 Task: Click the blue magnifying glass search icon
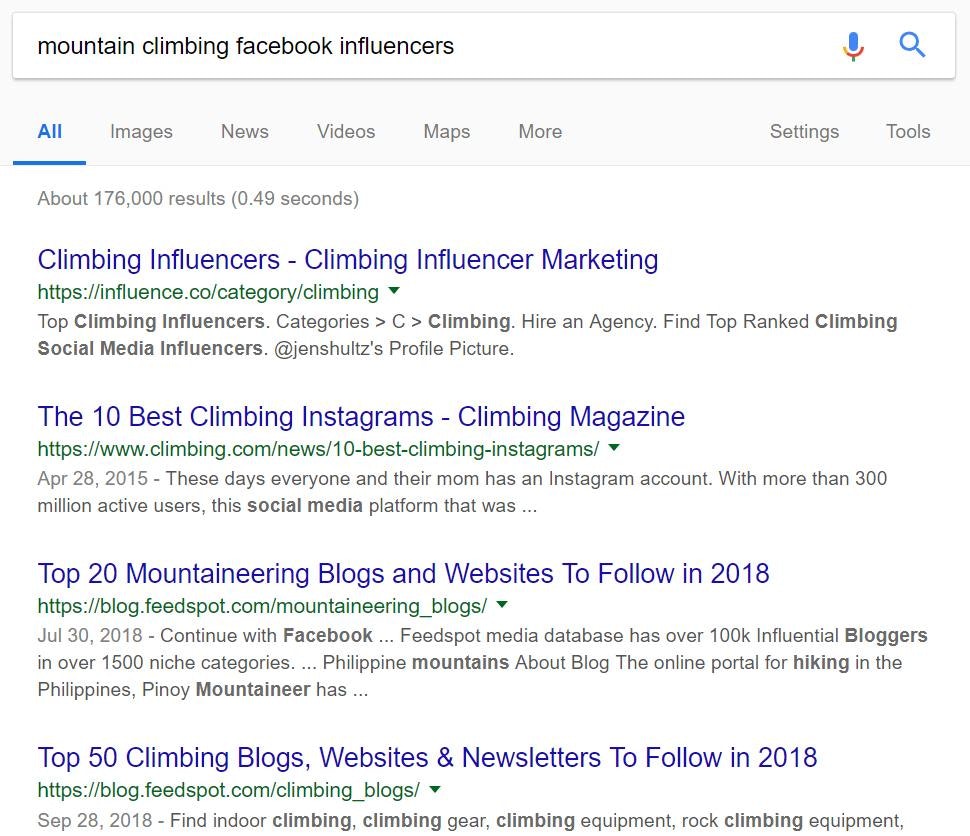coord(912,45)
